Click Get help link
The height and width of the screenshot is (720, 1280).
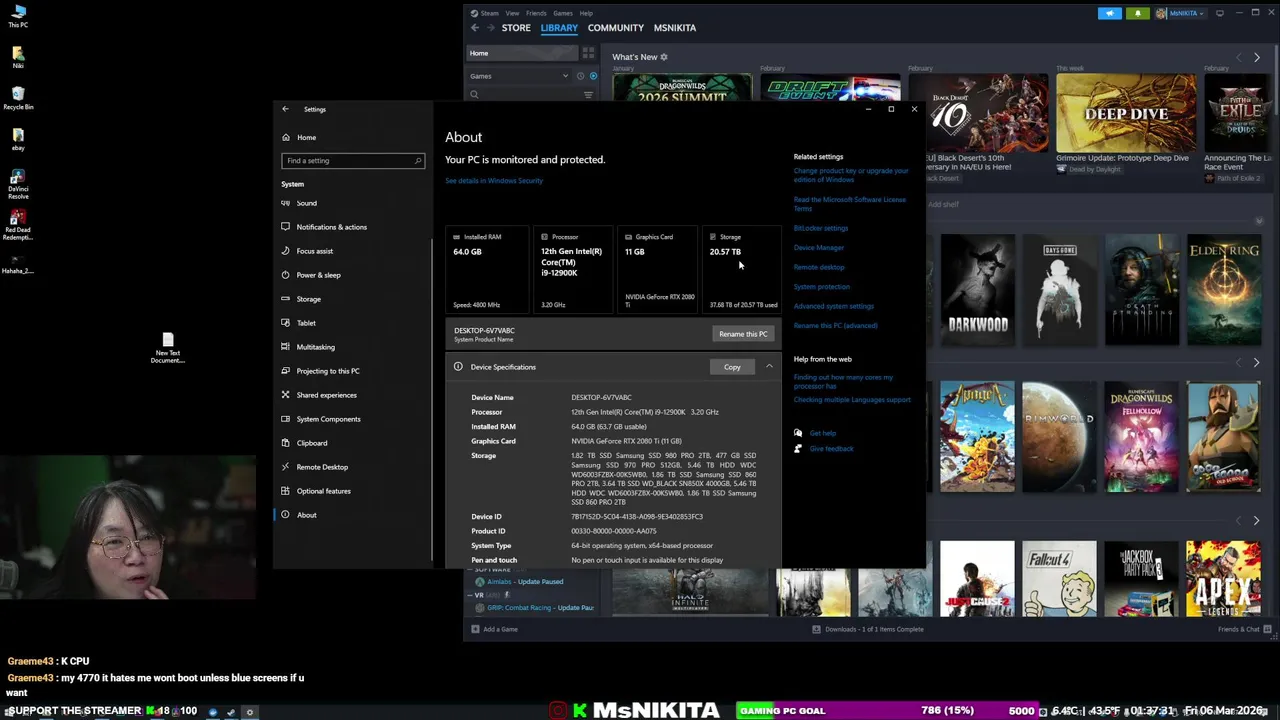pyautogui.click(x=823, y=433)
